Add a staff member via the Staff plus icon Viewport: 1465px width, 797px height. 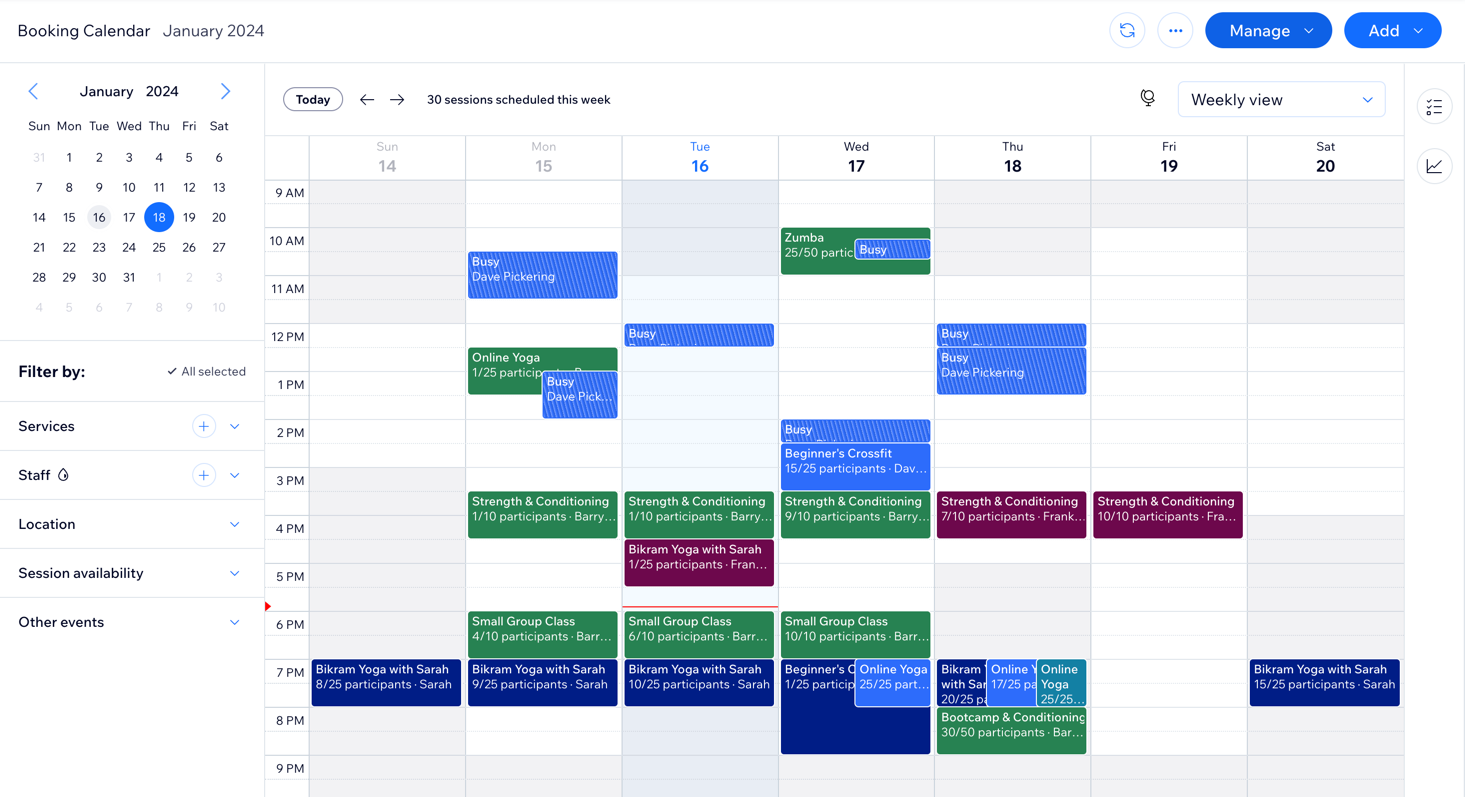click(x=203, y=475)
